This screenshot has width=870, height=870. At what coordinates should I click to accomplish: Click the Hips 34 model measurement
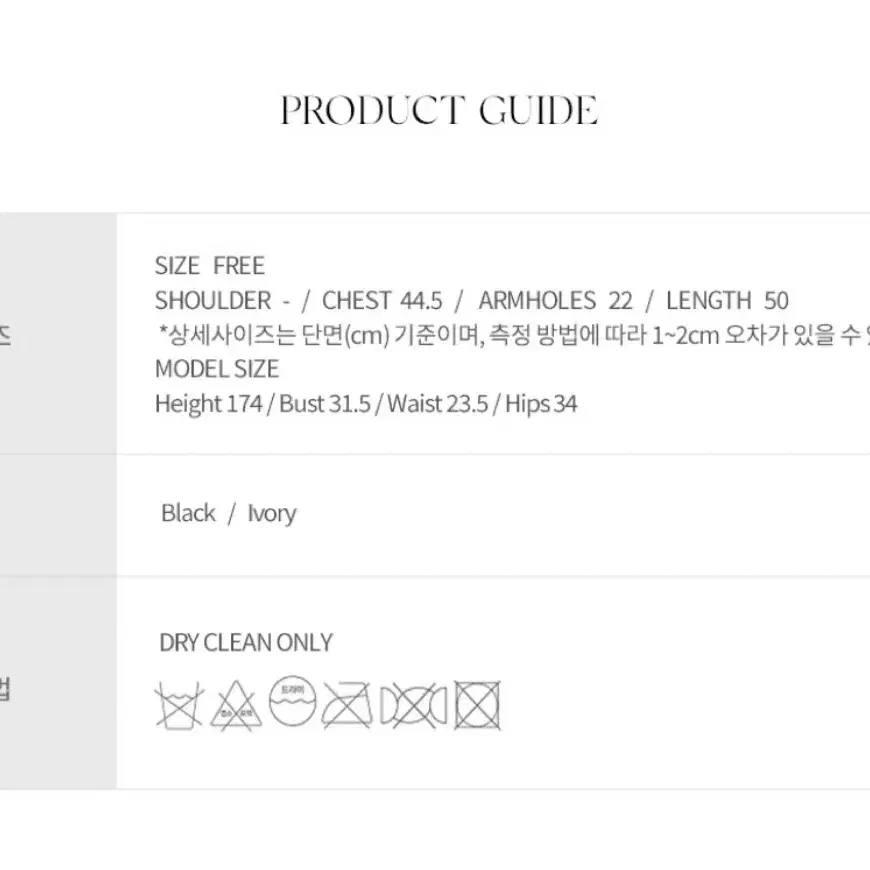[x=541, y=404]
